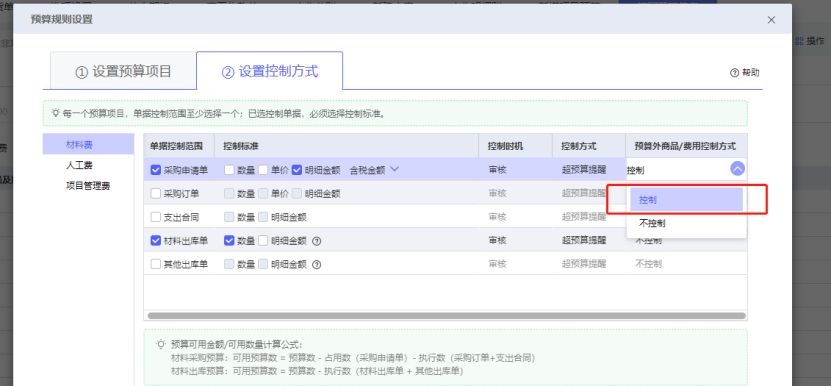This screenshot has height=386, width=831.
Task: Check 单价 in the 采购申请单 row
Action: tap(263, 170)
